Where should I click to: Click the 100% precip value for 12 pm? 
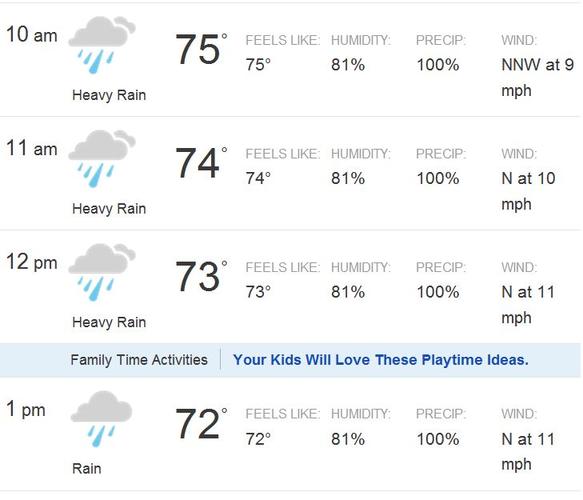[x=438, y=292]
